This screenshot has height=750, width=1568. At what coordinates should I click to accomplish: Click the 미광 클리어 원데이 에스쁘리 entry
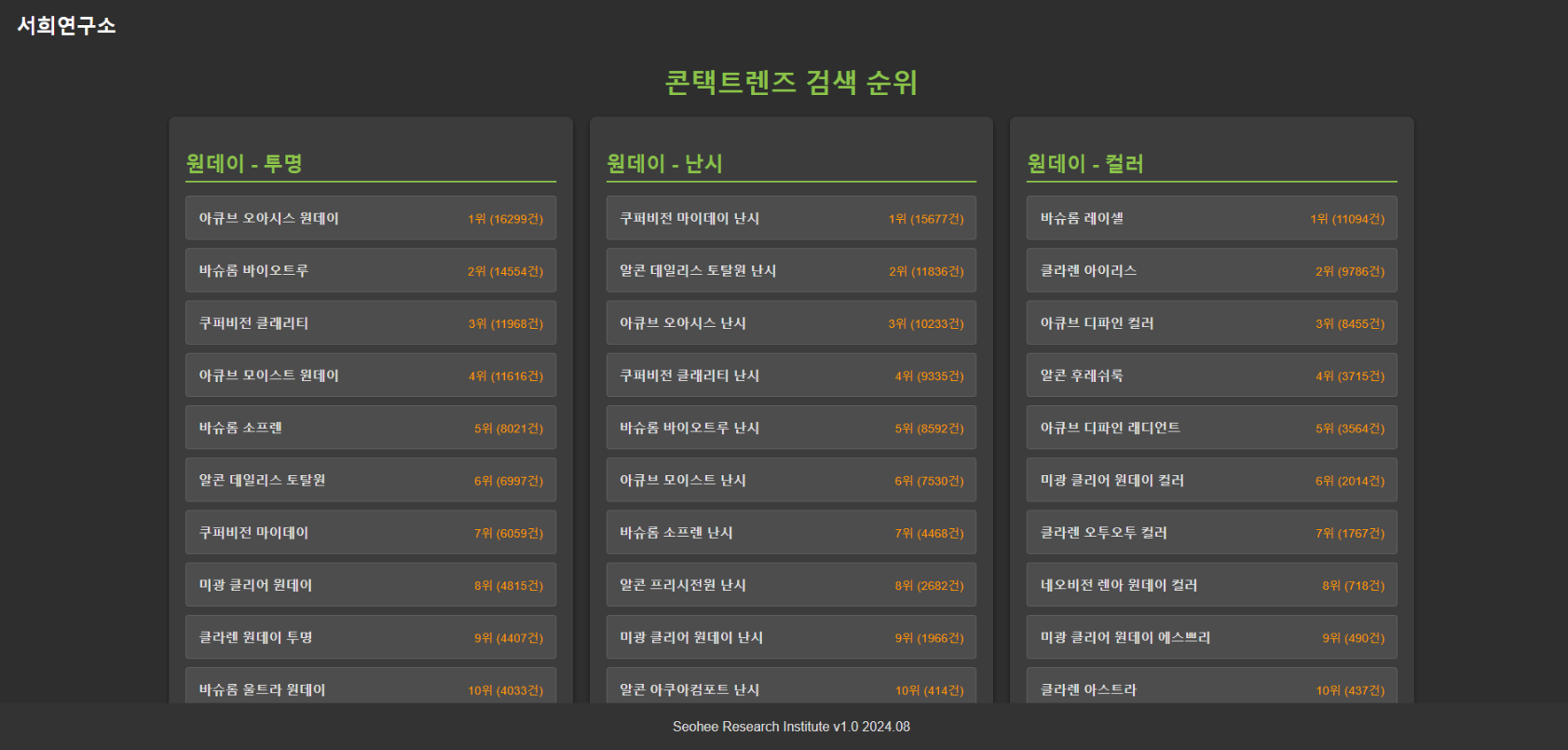tap(1212, 636)
